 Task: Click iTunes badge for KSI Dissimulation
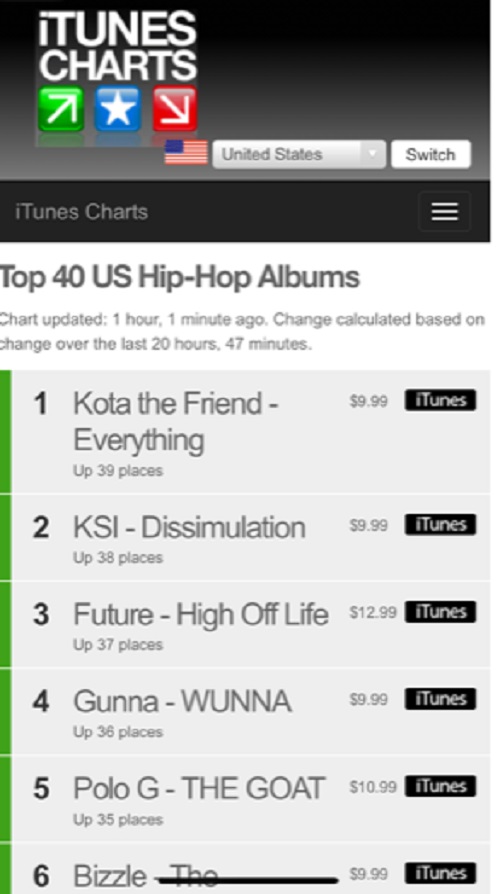(440, 525)
